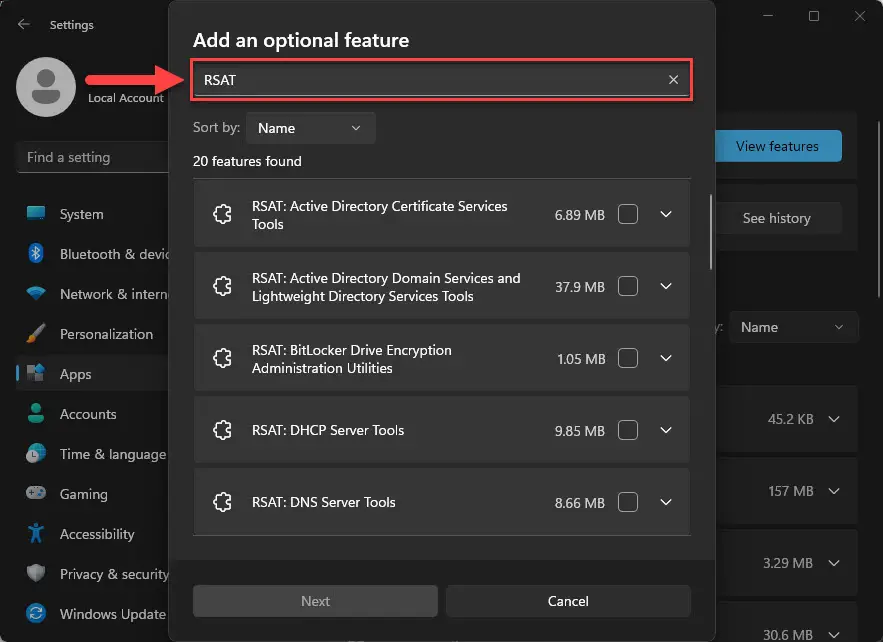Click the Local Account profile picture

46,87
